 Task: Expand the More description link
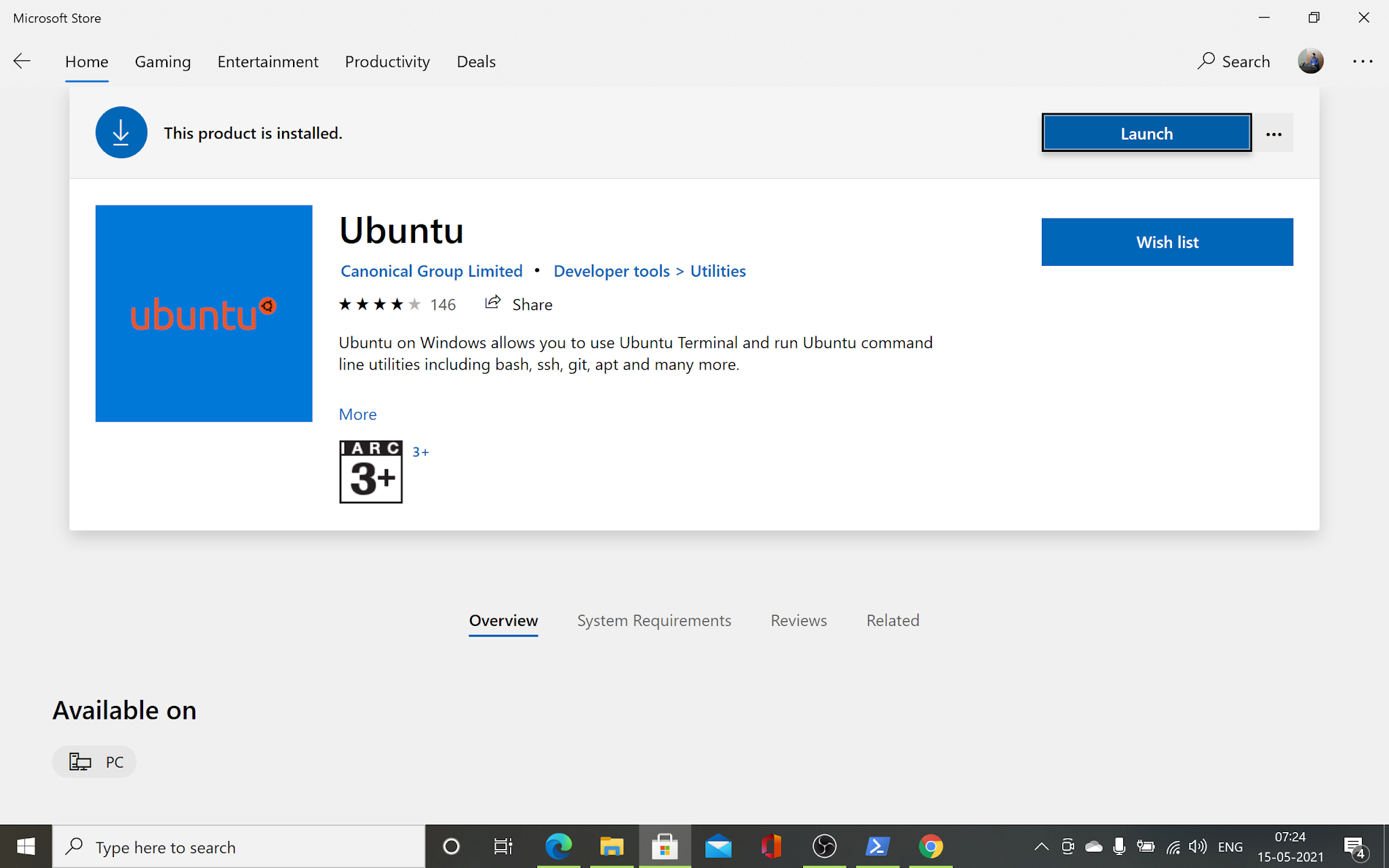[x=357, y=414]
